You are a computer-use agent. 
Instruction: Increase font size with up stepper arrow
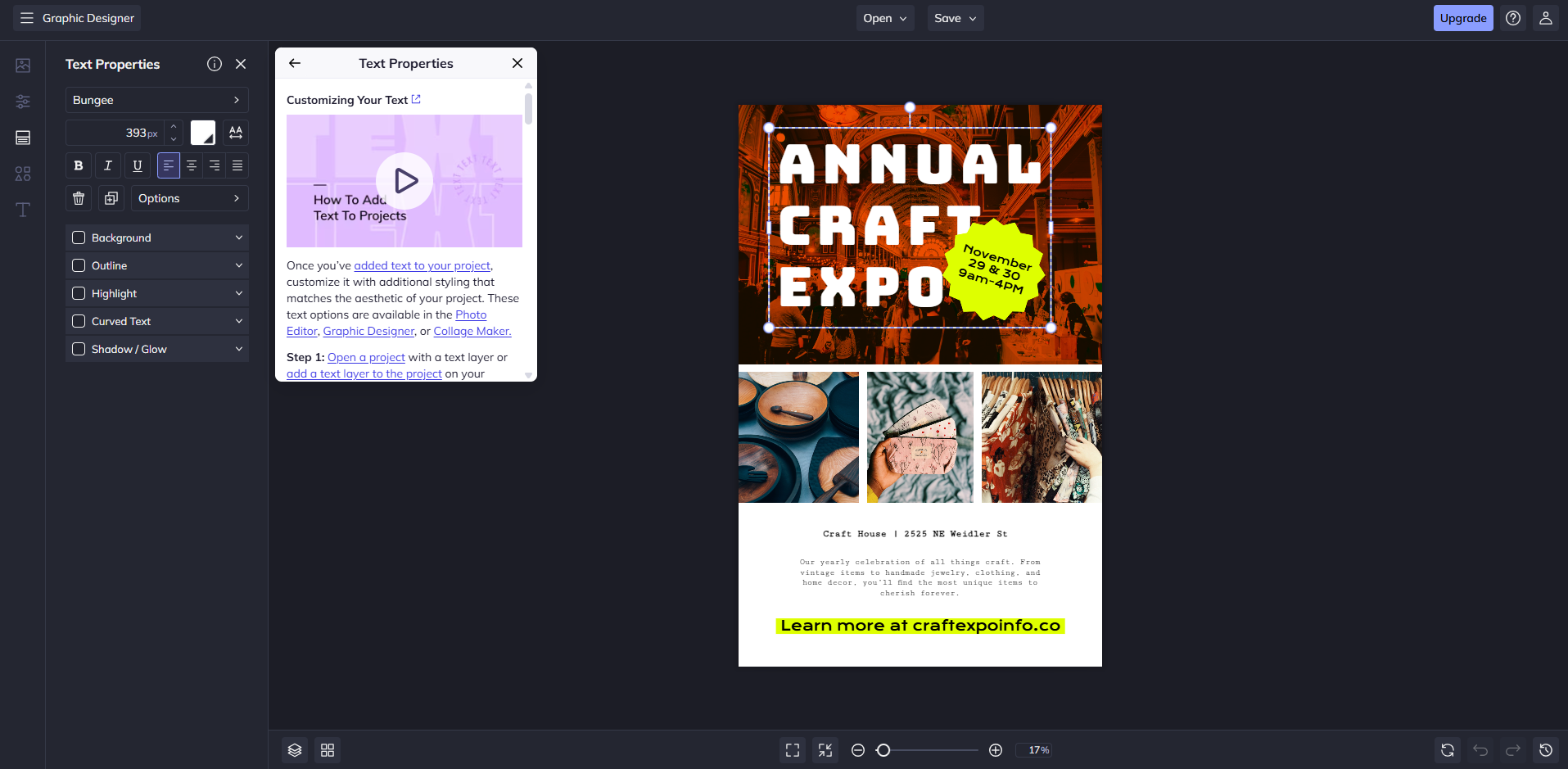[174, 127]
